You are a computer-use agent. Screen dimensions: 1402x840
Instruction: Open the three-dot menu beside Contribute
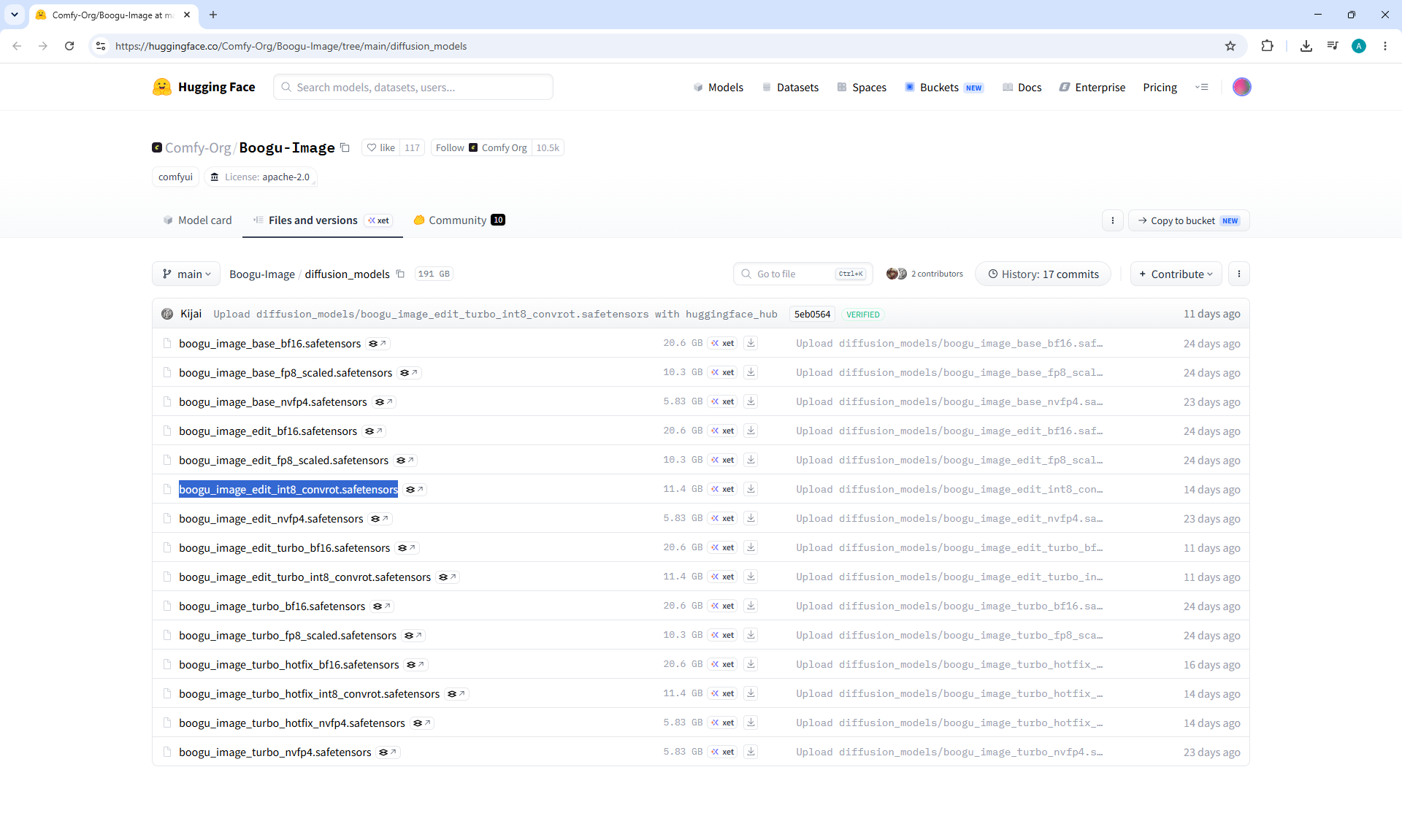click(1239, 274)
